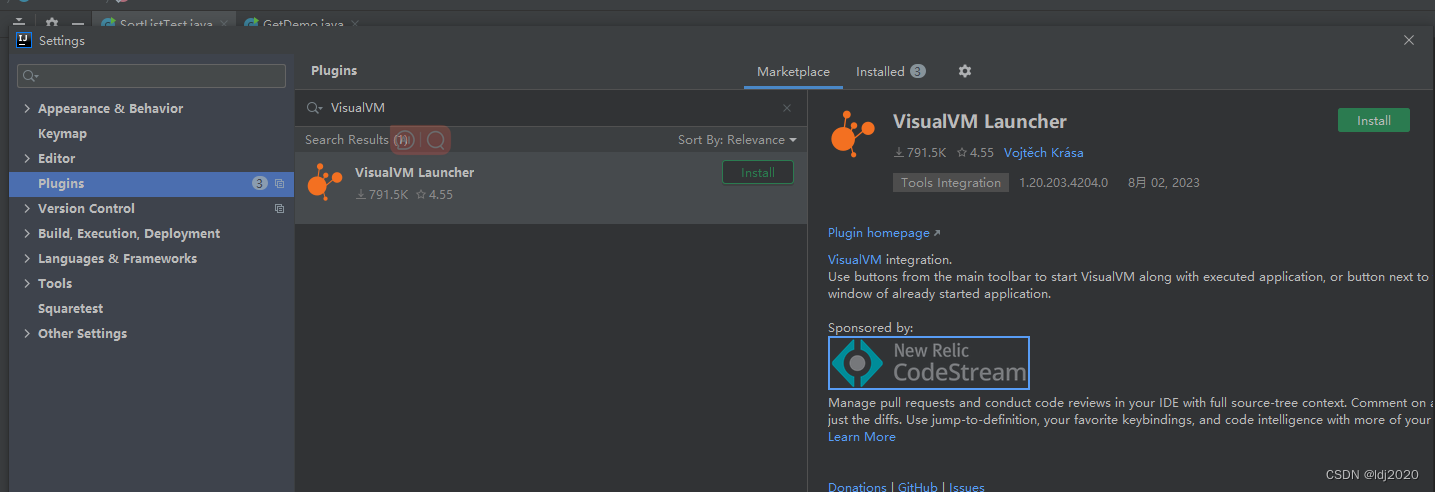Click the release date 8月 02, 2023
The height and width of the screenshot is (492, 1435).
click(x=1163, y=183)
